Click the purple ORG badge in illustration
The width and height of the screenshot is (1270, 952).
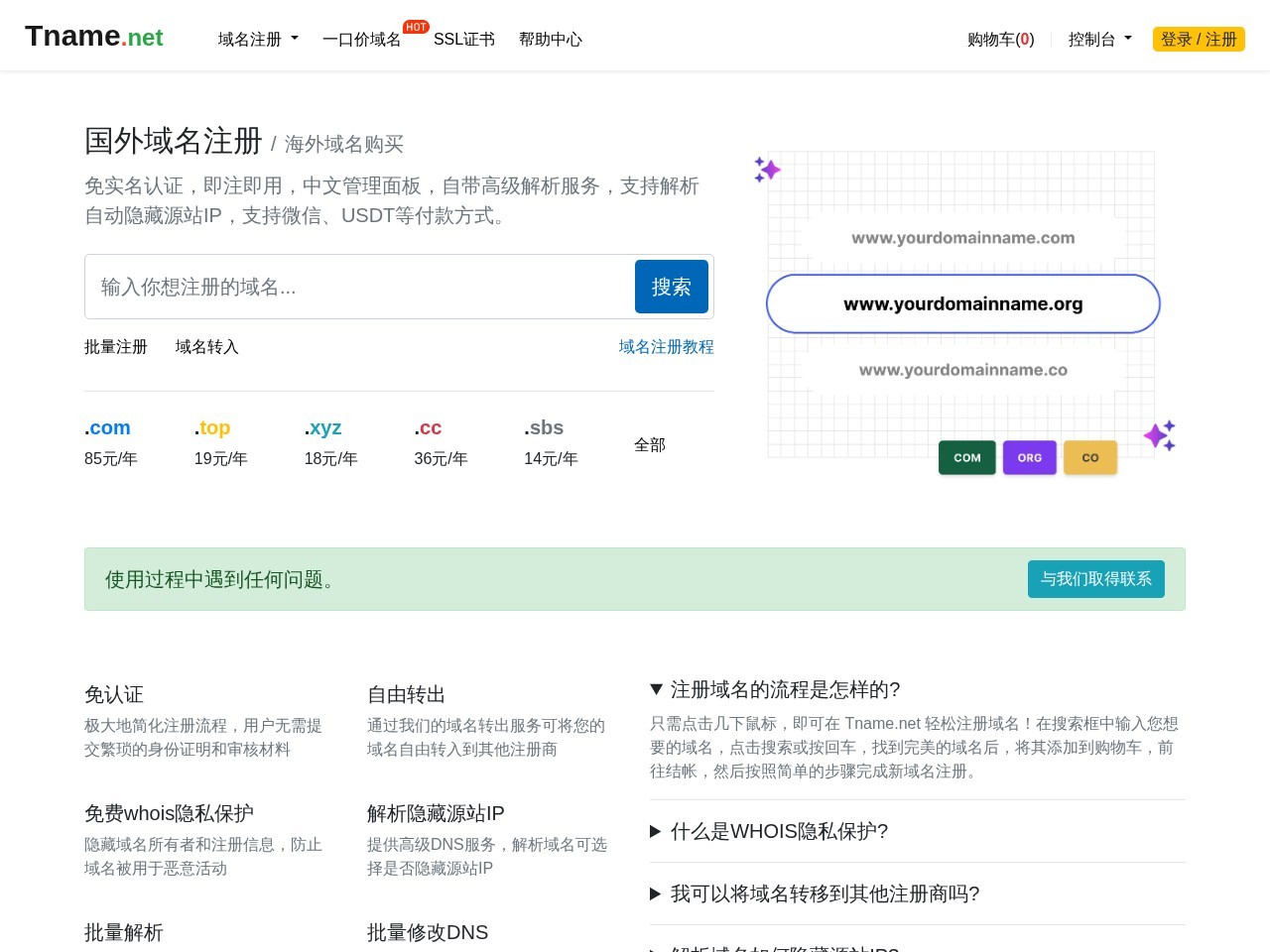[x=1030, y=458]
